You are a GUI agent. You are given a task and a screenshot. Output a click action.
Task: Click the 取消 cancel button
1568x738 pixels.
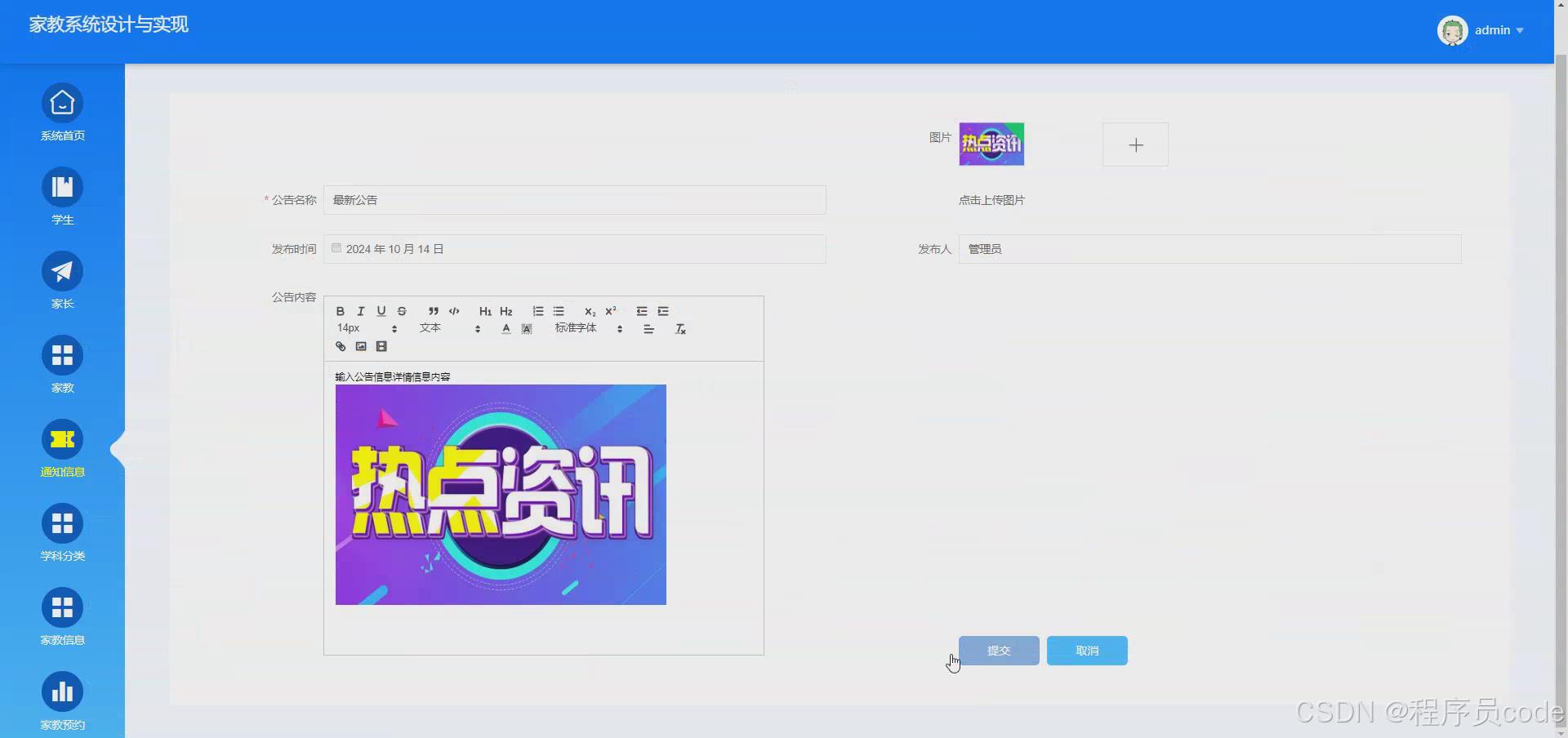(1086, 651)
